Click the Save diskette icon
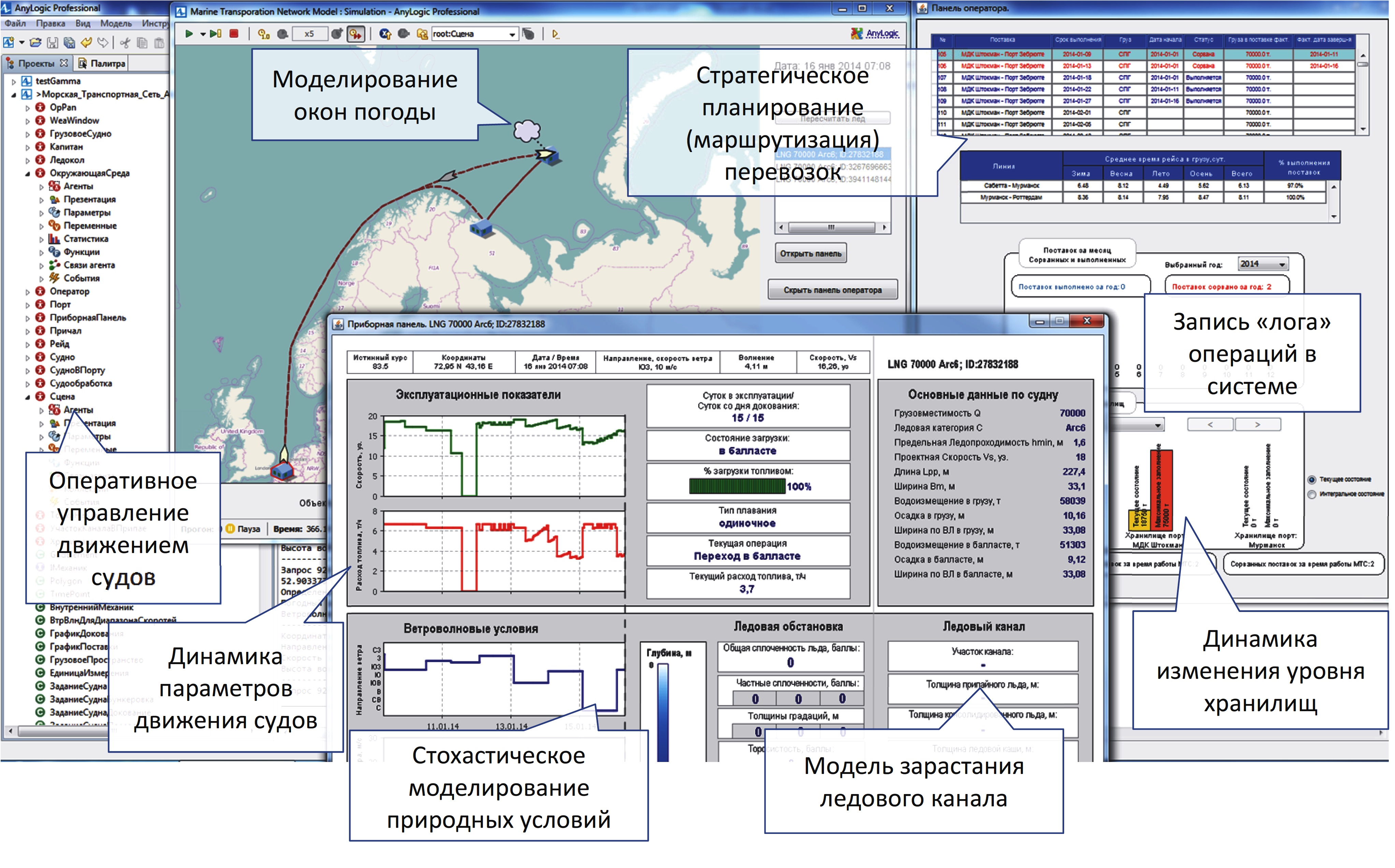 coord(52,43)
